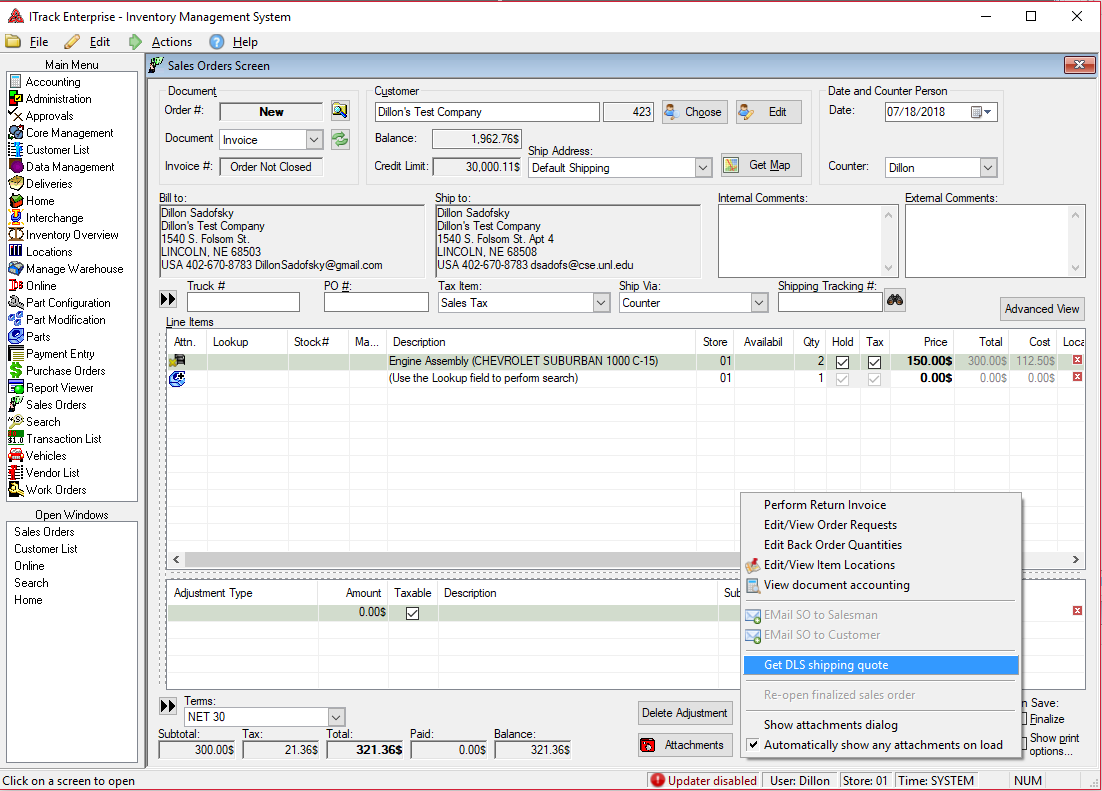This screenshot has width=1102, height=791.
Task: Toggle Tax checkbox for Engine Assembly item
Action: point(874,362)
